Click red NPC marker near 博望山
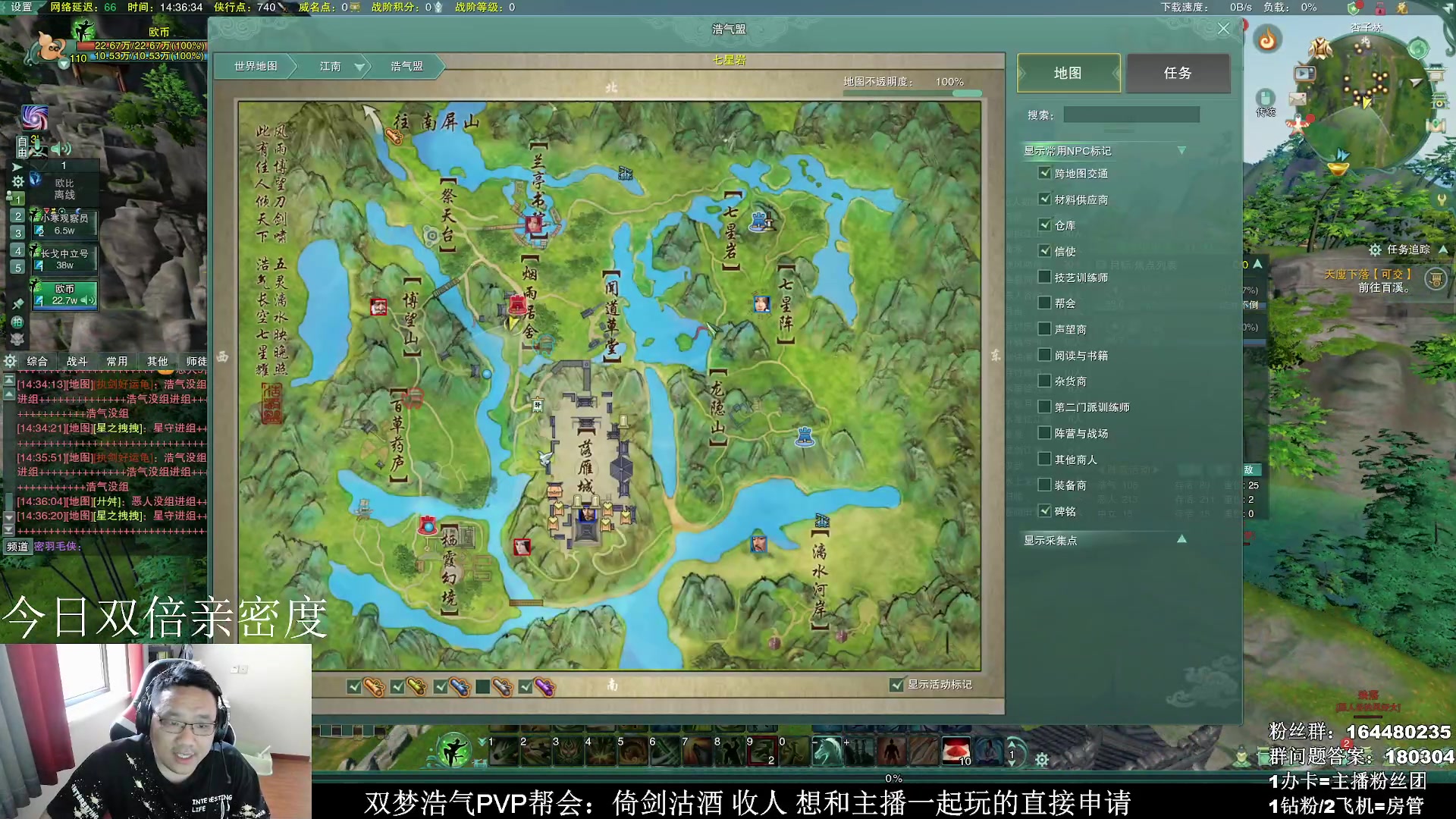1456x819 pixels. [x=378, y=306]
